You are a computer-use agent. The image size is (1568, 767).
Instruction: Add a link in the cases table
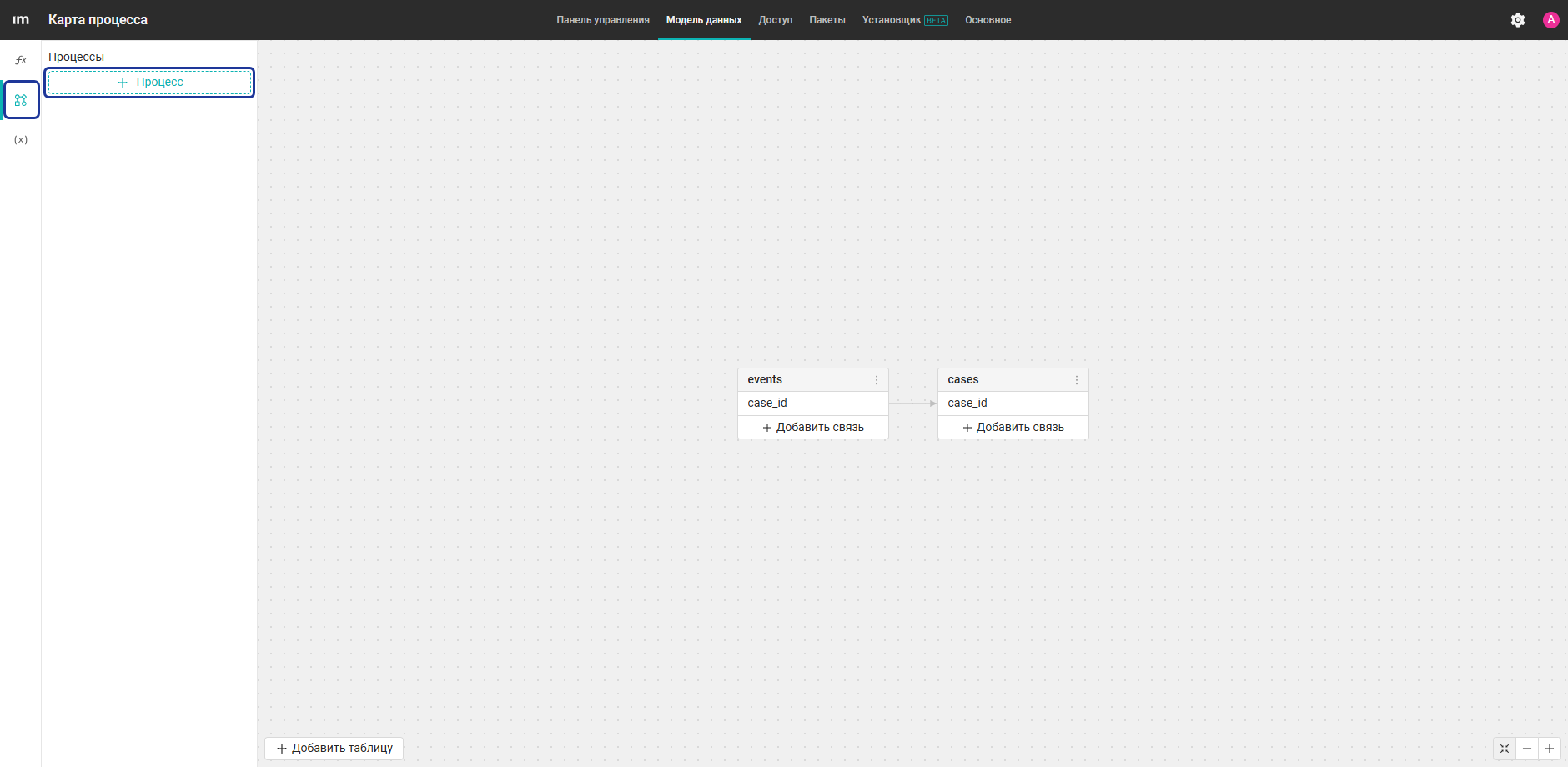tap(1013, 428)
